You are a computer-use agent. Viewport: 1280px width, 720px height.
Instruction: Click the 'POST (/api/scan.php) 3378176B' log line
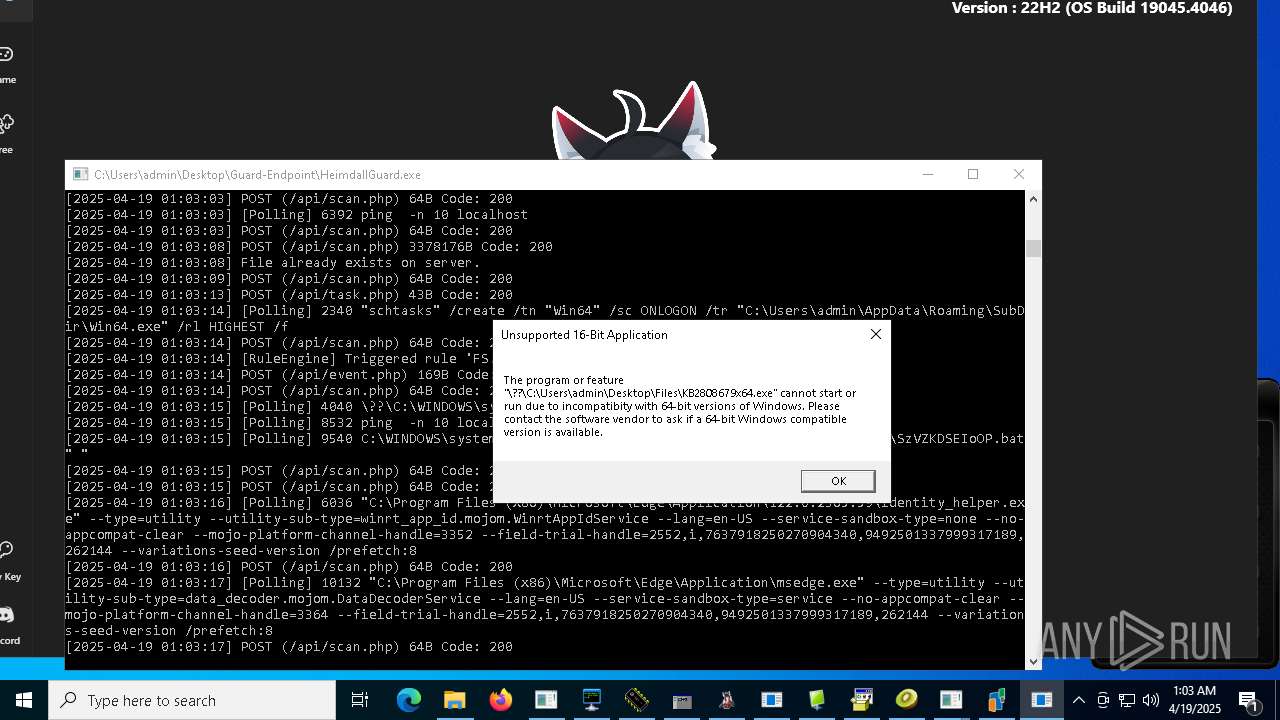309,247
